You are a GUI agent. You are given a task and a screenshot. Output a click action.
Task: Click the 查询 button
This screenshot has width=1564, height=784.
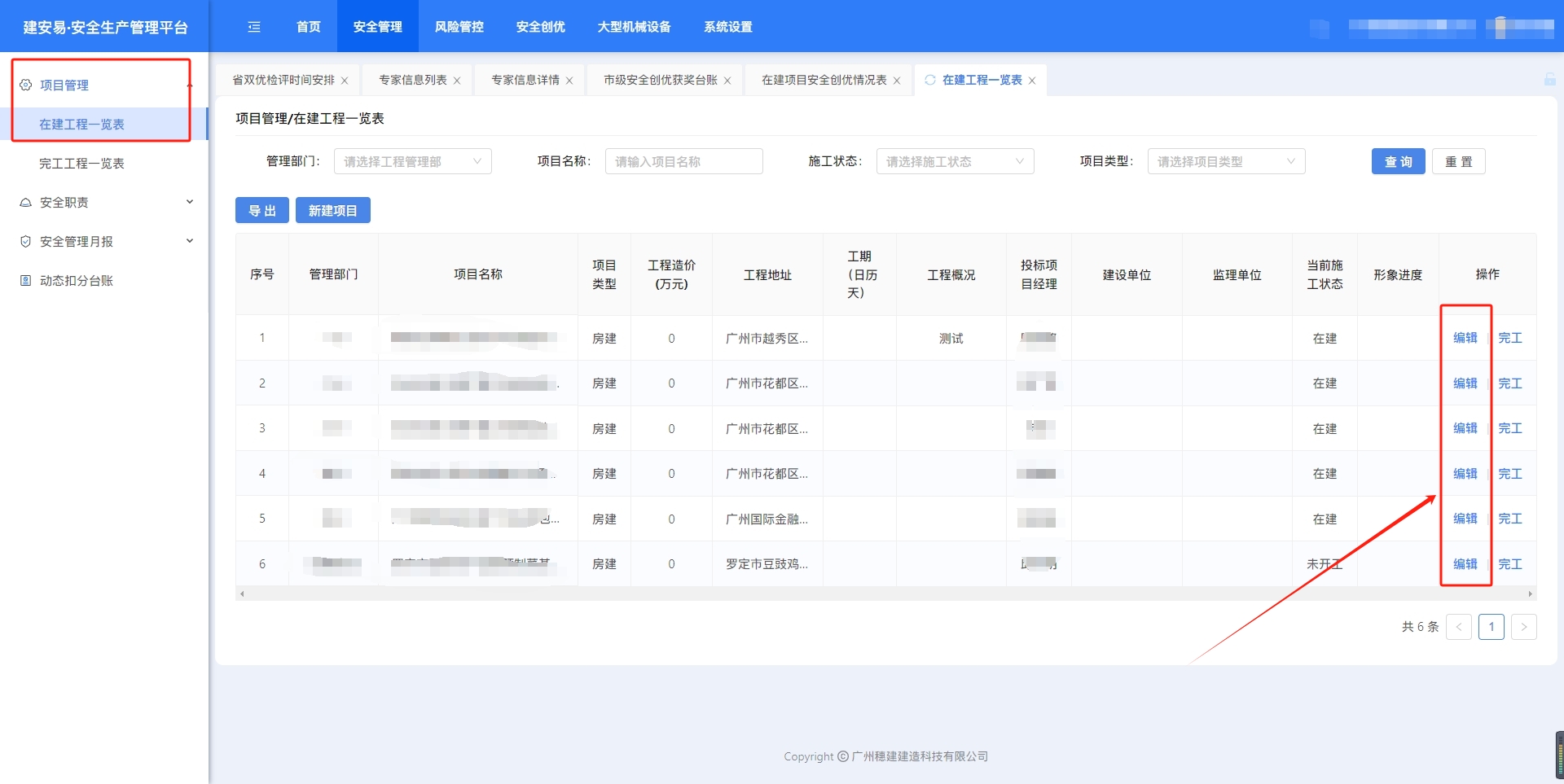(x=1398, y=161)
